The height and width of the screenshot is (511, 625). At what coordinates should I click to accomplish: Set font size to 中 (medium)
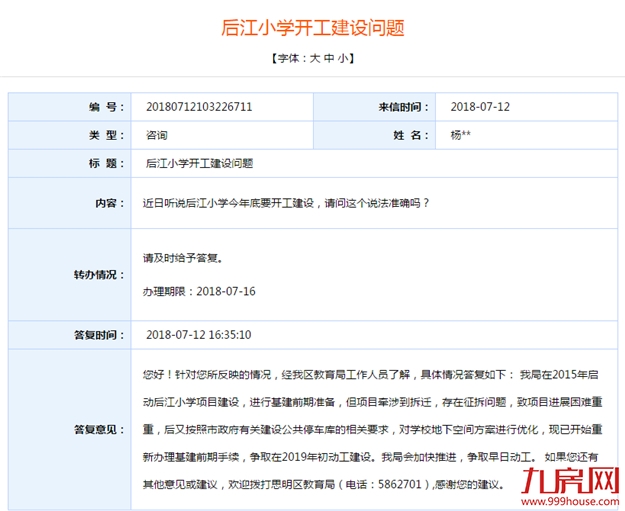(x=329, y=58)
